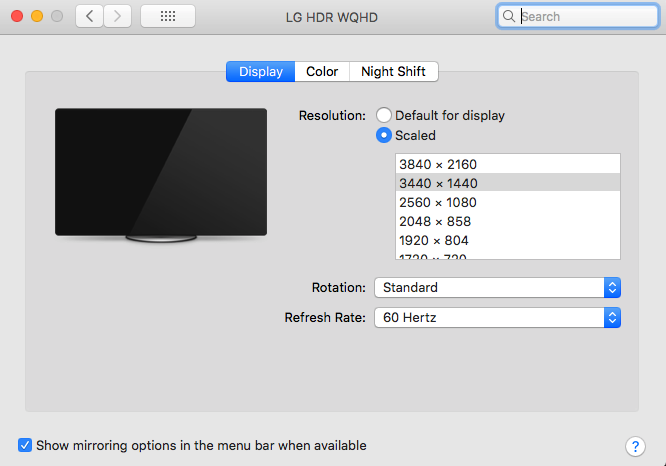The height and width of the screenshot is (466, 666).
Task: Choose the 3440 × 1440 resolution
Action: point(508,183)
